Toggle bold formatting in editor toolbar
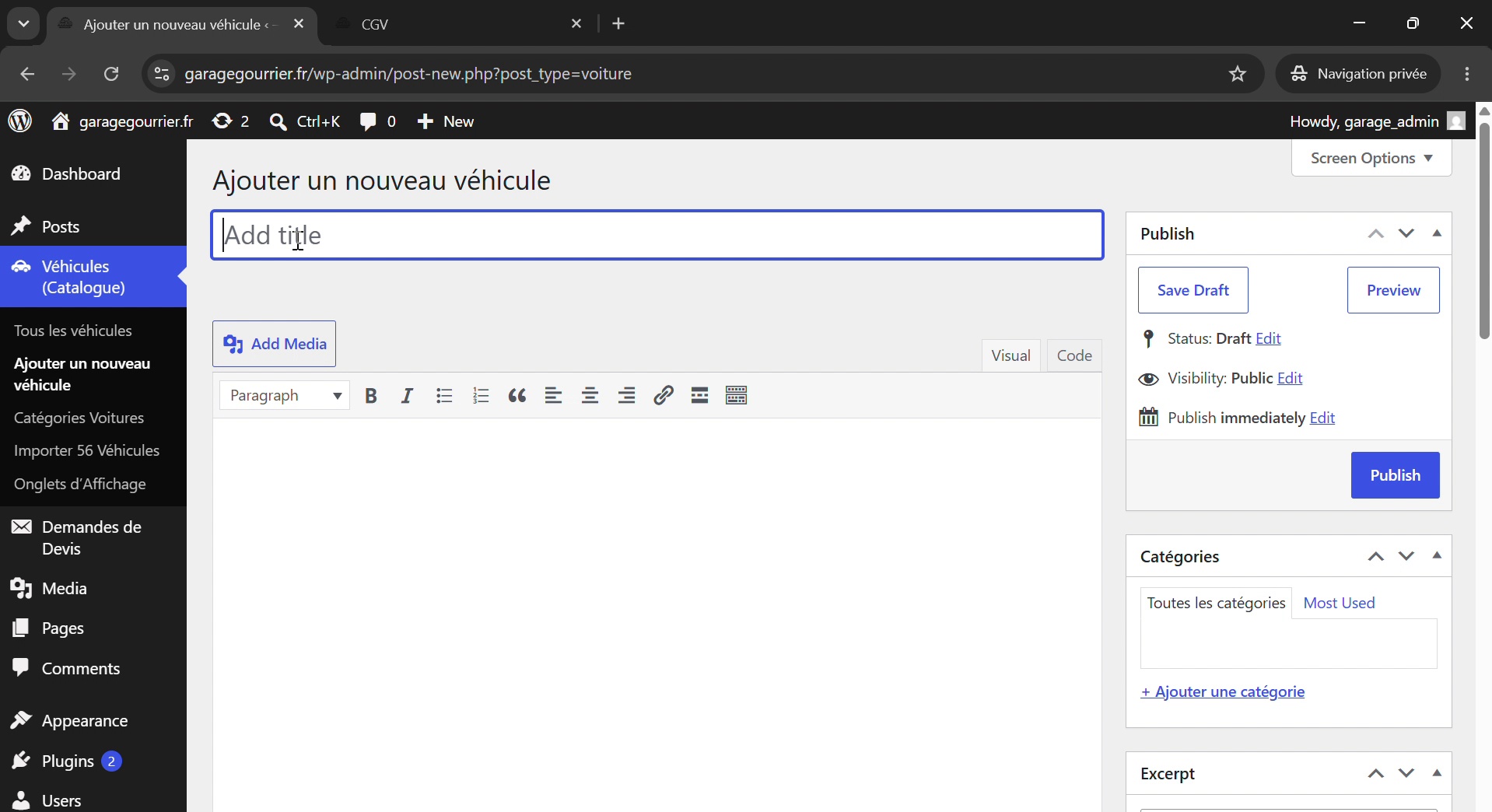Viewport: 1492px width, 812px height. 371,396
